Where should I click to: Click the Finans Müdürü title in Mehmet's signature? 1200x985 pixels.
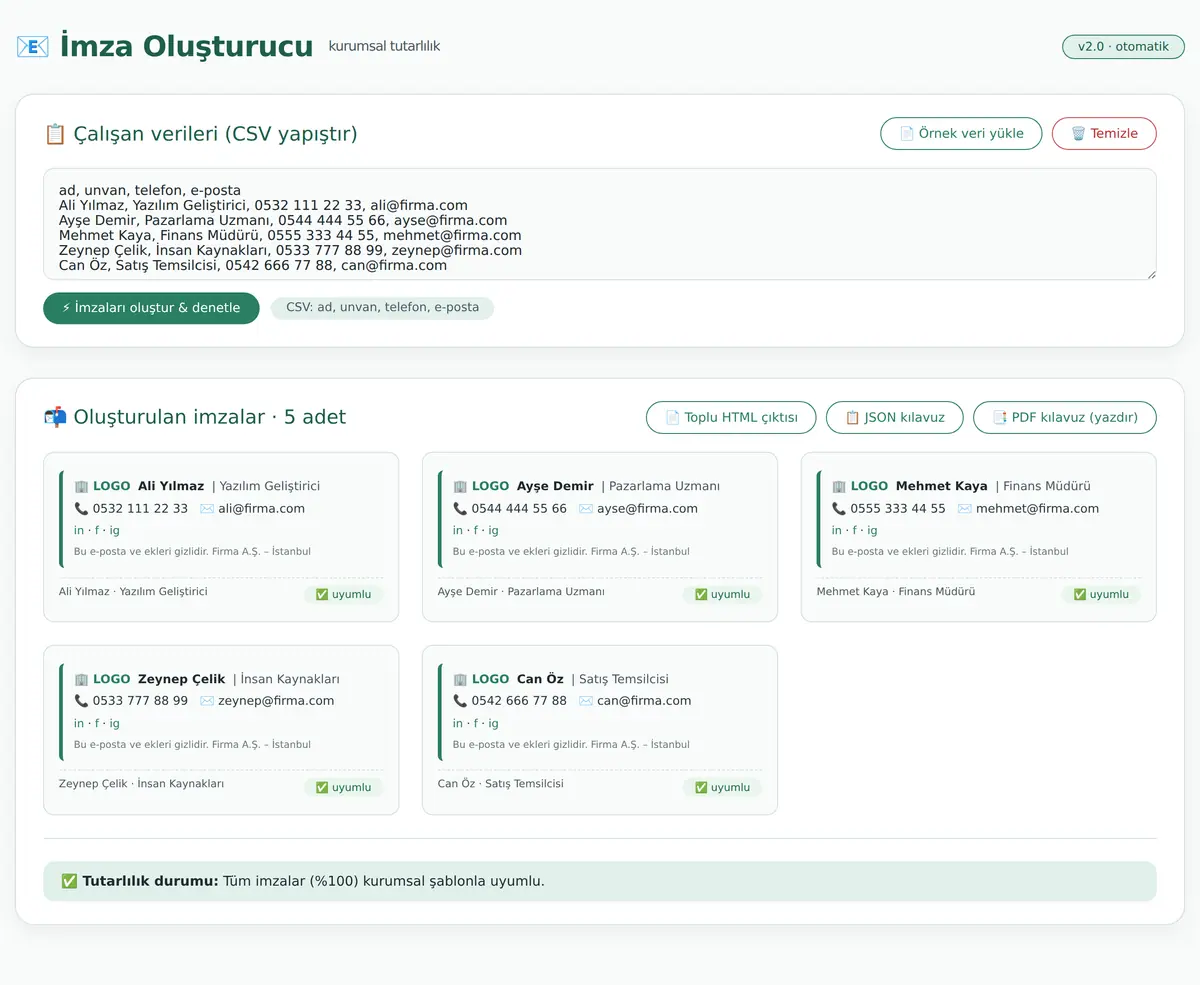1047,486
